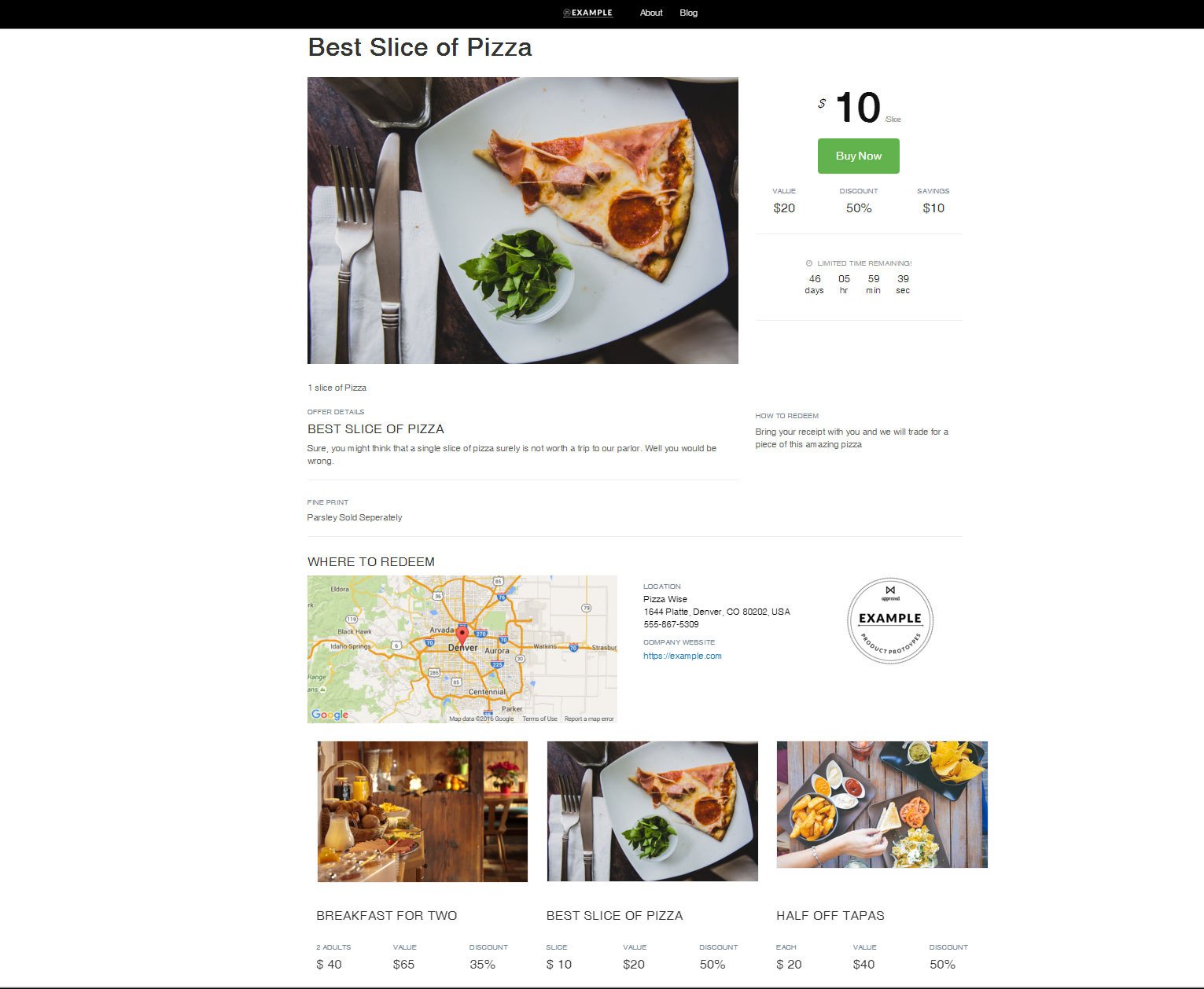Click Report a map error link
This screenshot has height=989, width=1204.
[588, 719]
